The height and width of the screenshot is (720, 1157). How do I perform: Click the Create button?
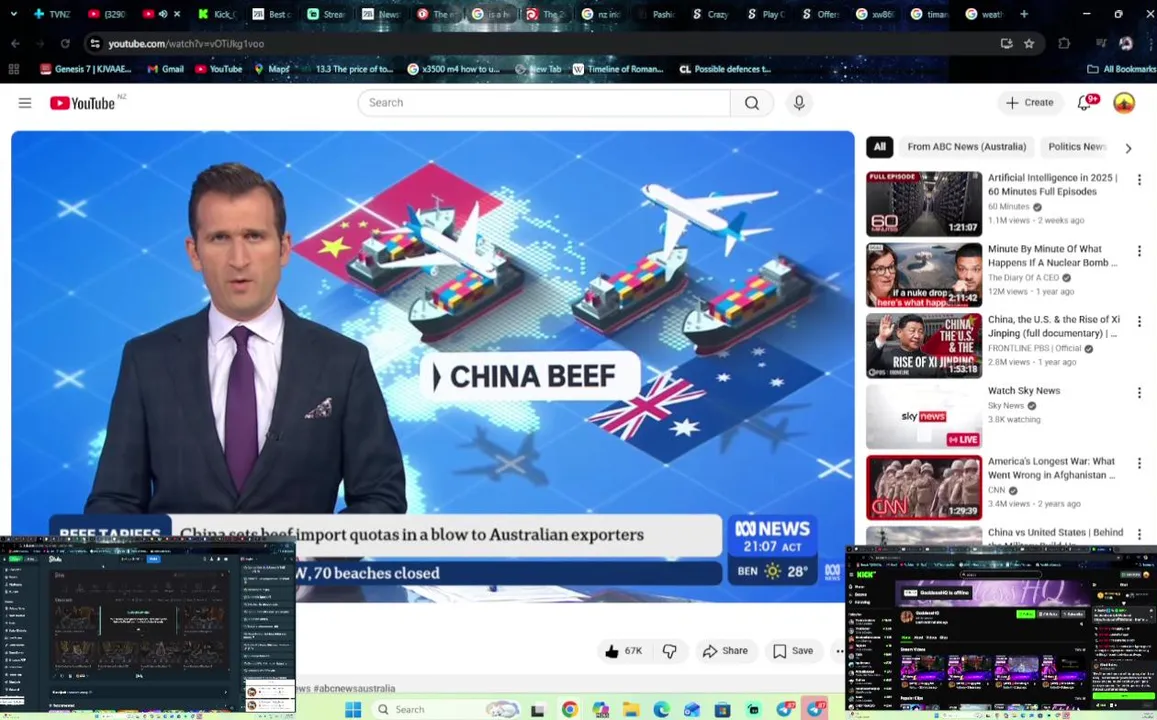pyautogui.click(x=1030, y=103)
